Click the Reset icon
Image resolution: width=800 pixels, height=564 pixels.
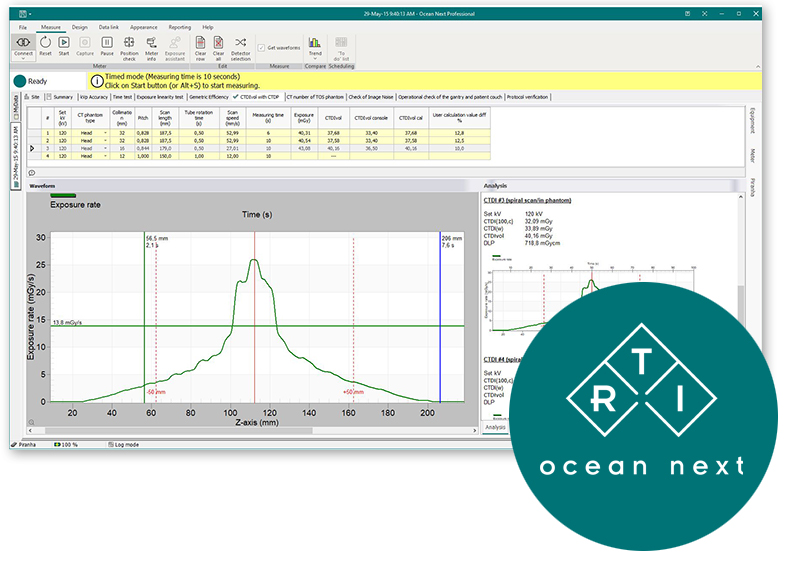[45, 42]
